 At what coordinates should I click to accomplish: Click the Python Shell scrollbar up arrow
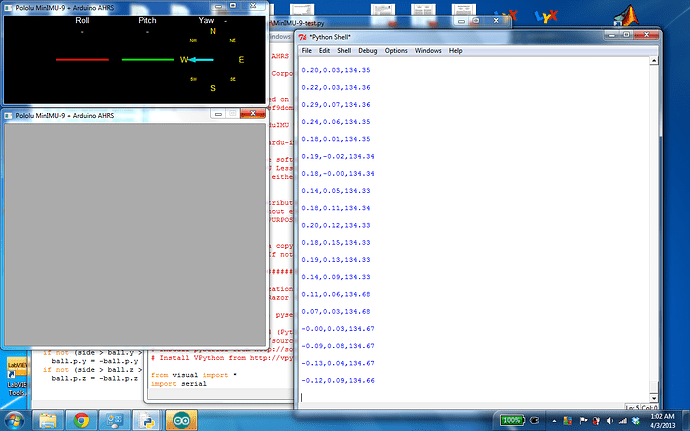[654, 62]
